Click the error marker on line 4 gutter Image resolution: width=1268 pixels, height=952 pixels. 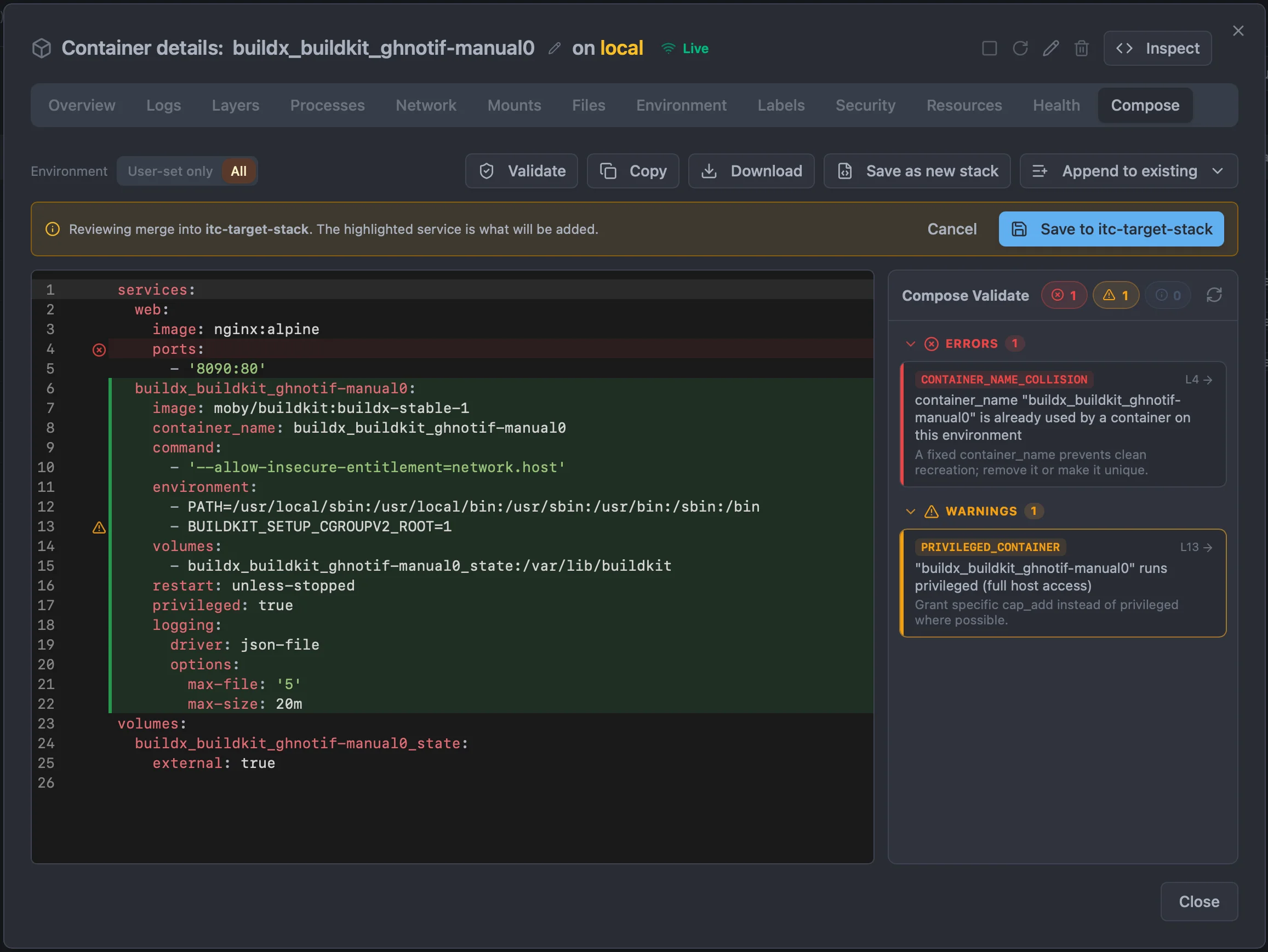click(x=99, y=349)
